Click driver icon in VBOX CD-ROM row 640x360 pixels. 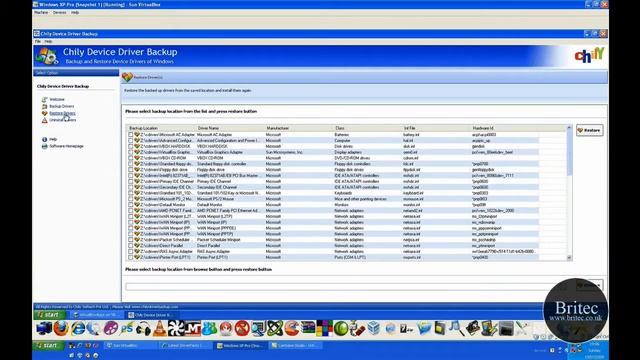tap(137, 158)
